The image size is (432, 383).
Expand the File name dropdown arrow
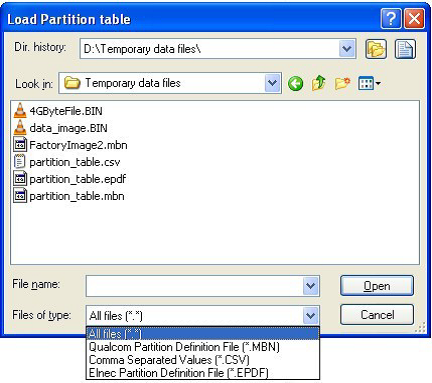(x=311, y=286)
